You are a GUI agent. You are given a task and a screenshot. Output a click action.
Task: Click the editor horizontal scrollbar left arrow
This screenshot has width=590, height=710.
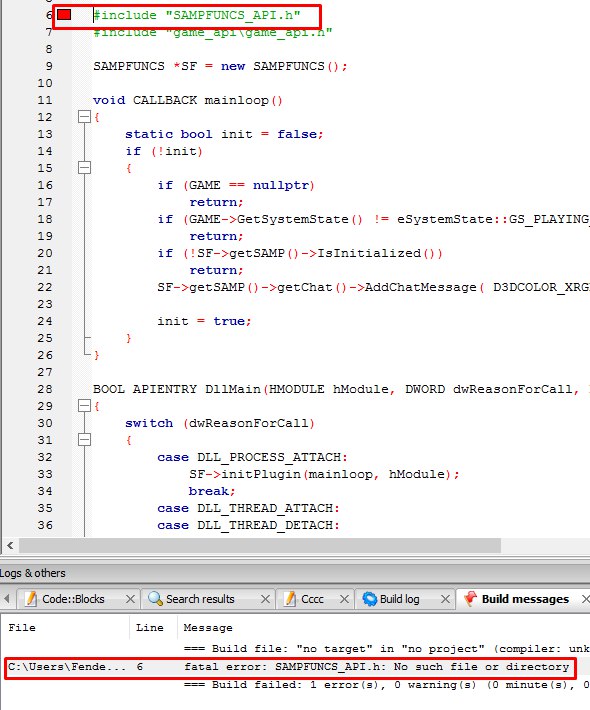click(x=10, y=546)
